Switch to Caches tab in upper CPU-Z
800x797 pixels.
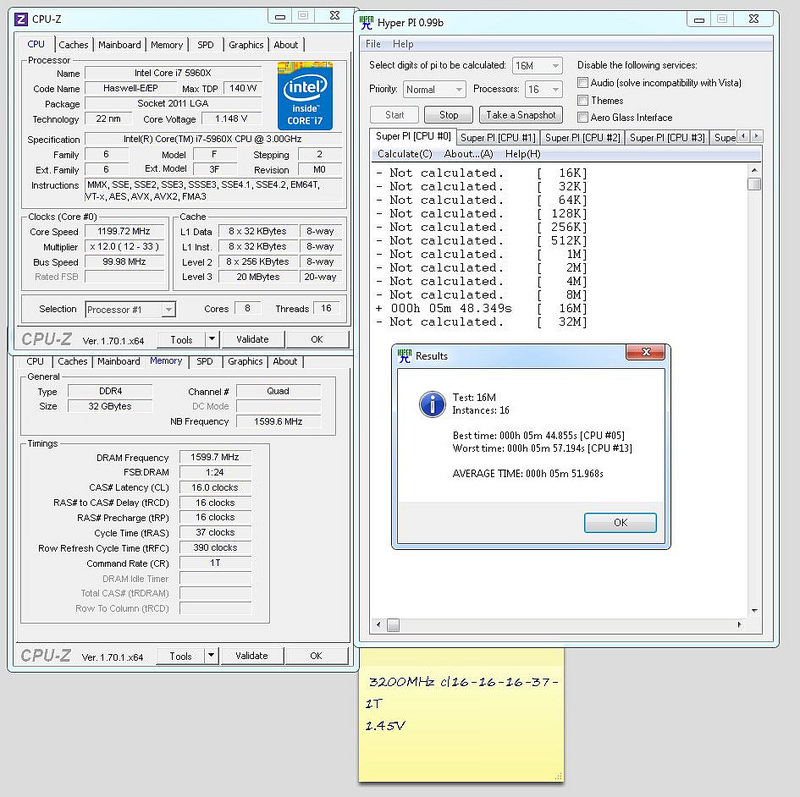pyautogui.click(x=73, y=44)
